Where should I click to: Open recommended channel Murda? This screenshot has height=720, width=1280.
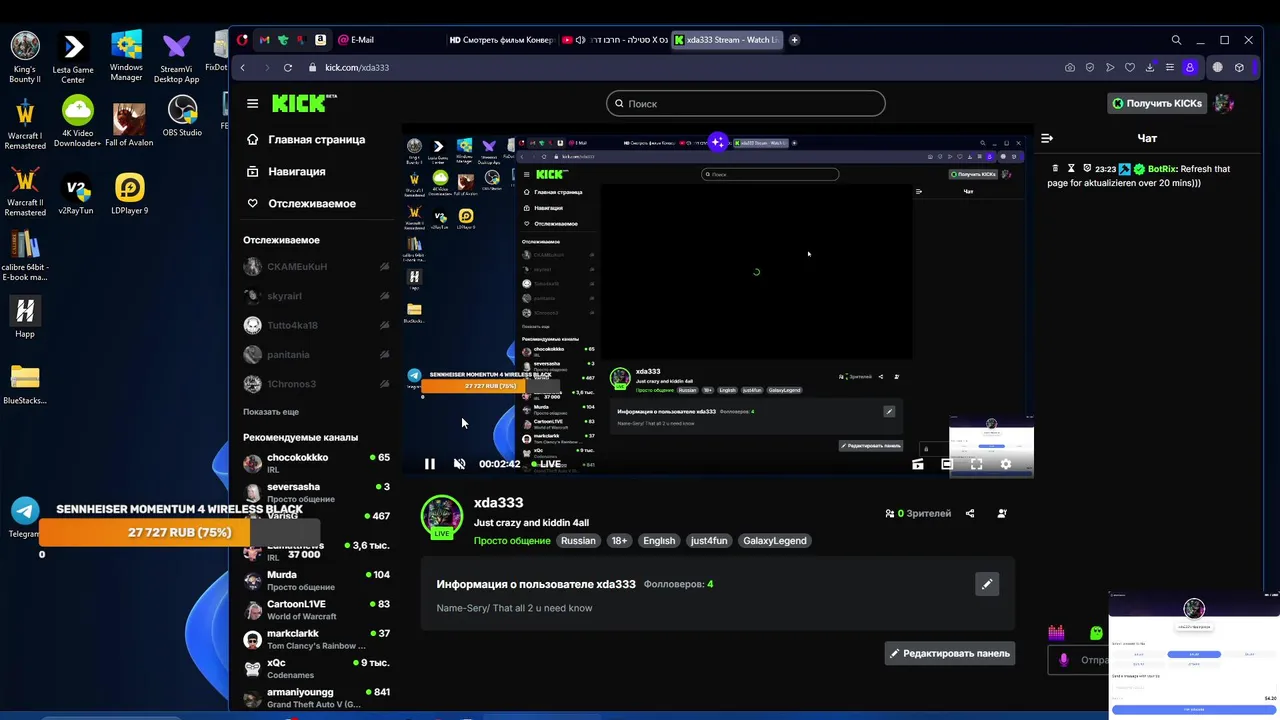click(x=316, y=580)
